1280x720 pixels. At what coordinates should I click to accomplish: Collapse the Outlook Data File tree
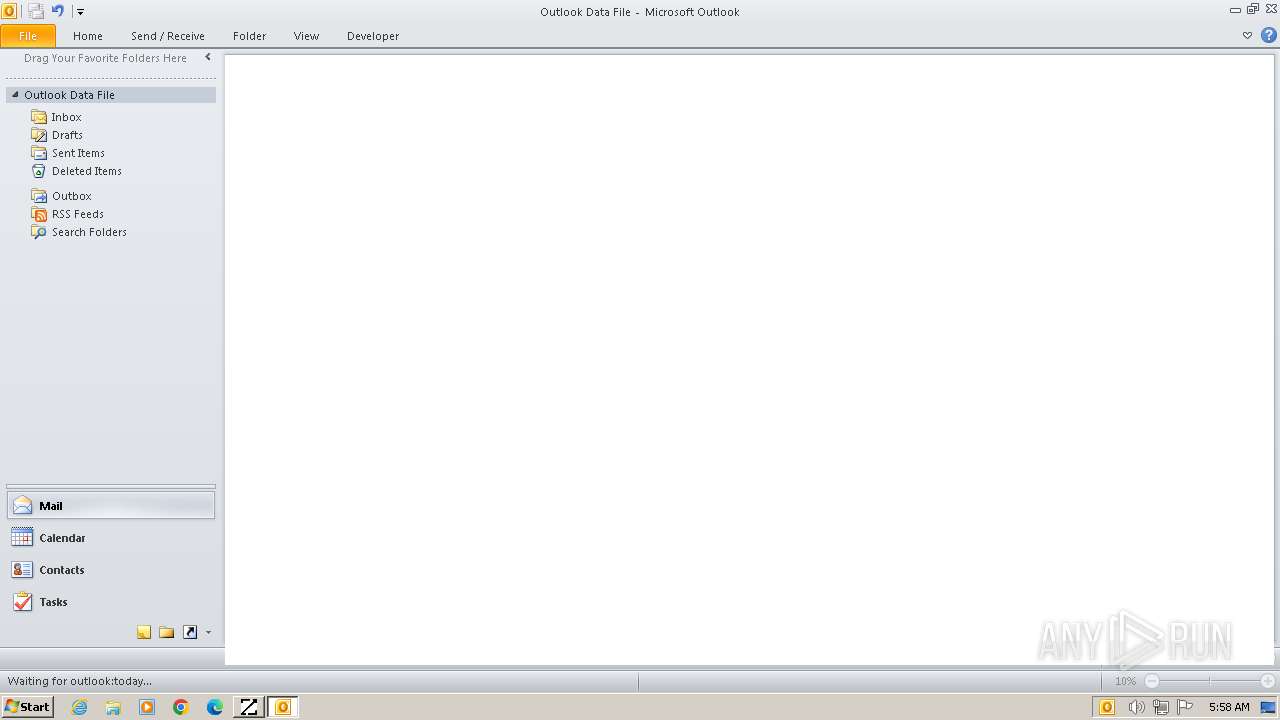pyautogui.click(x=15, y=95)
